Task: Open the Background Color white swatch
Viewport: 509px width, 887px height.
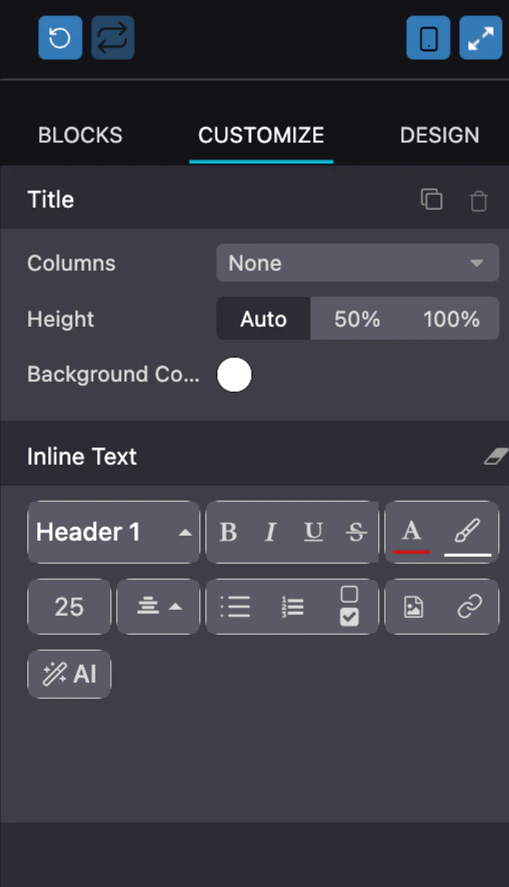Action: [234, 374]
